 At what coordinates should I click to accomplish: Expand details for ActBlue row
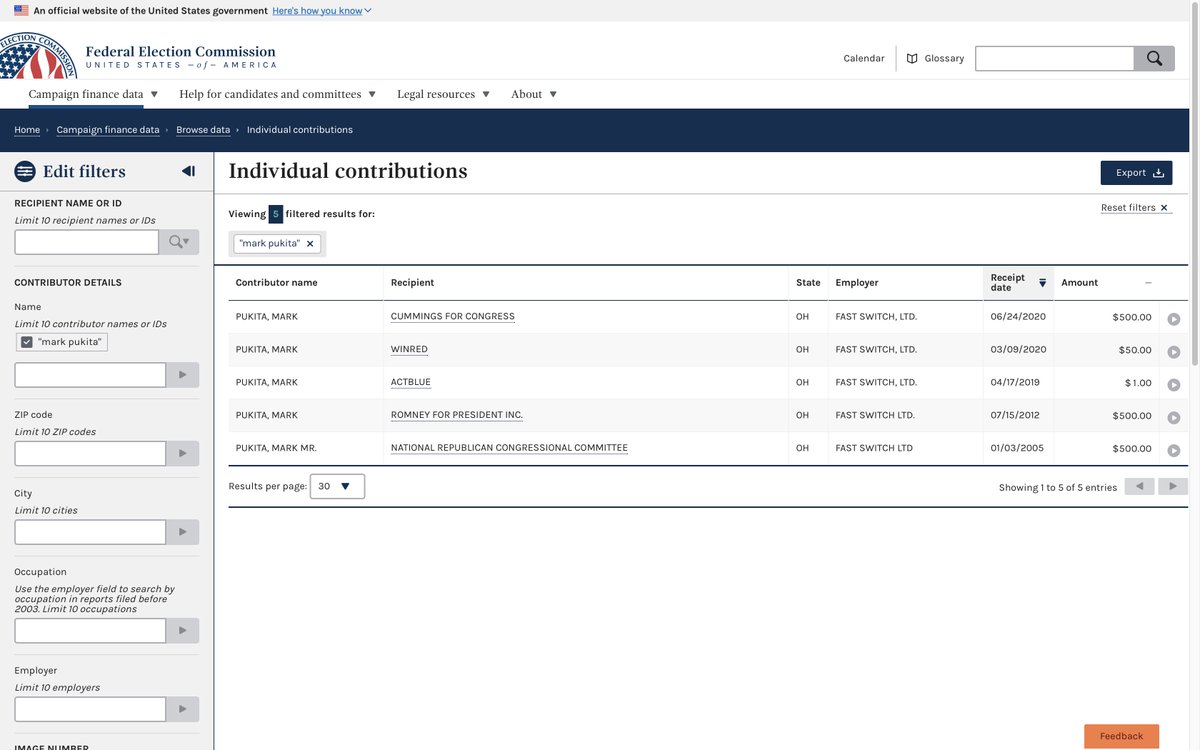point(1174,385)
